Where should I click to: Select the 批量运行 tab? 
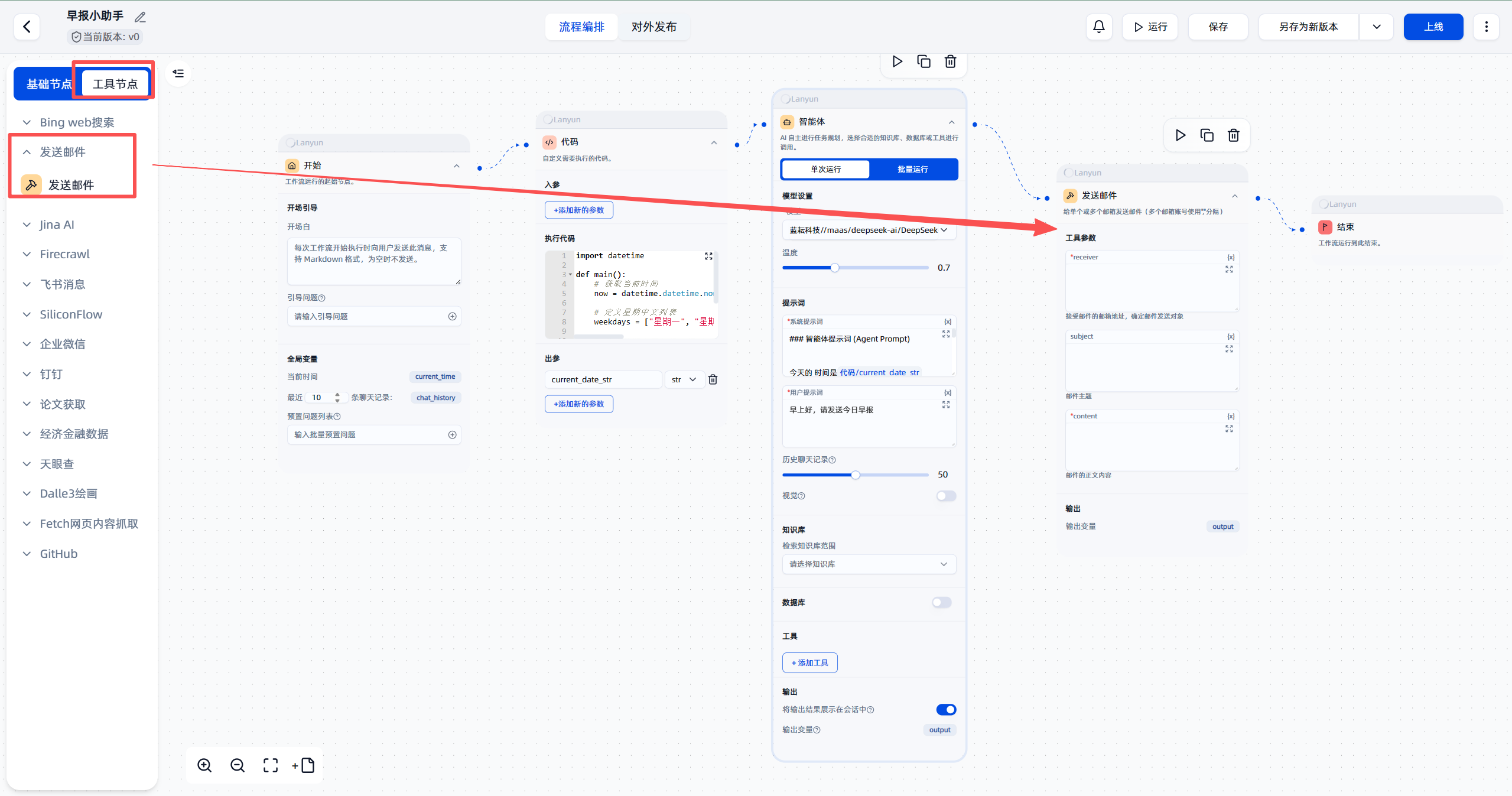[x=912, y=169]
